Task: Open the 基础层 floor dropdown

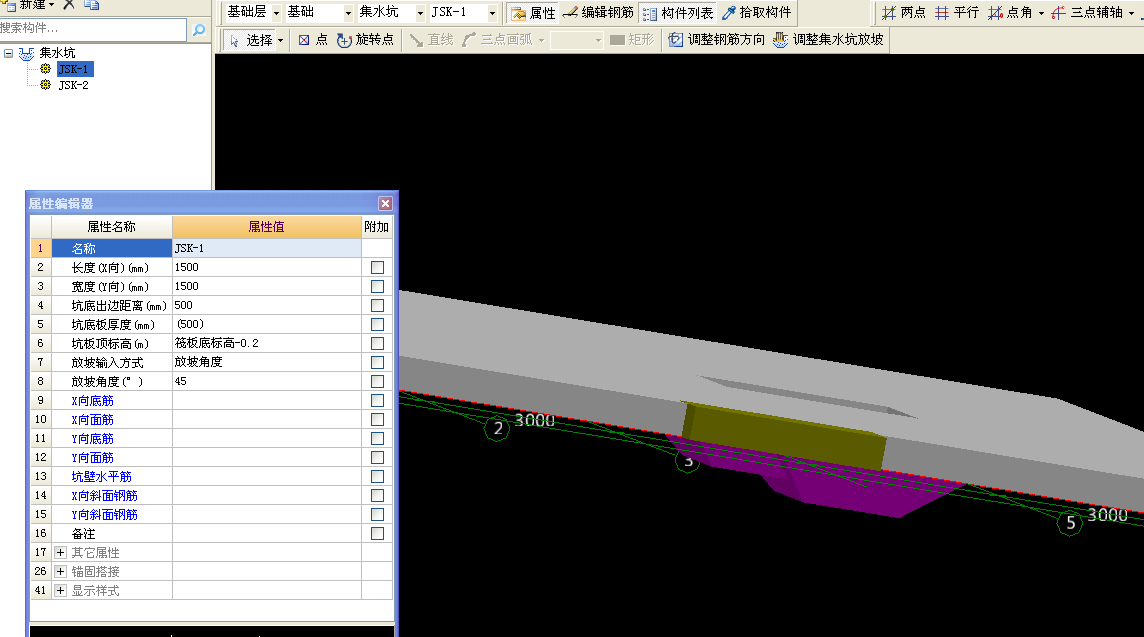Action: tap(276, 13)
